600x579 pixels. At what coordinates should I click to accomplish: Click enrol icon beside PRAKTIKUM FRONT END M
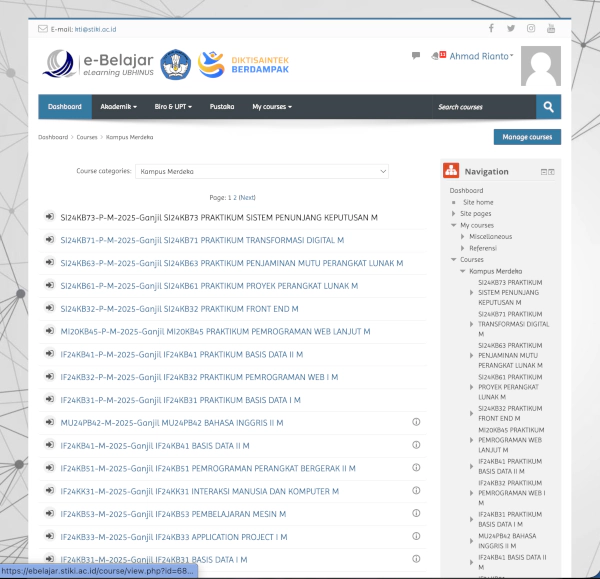click(x=49, y=308)
